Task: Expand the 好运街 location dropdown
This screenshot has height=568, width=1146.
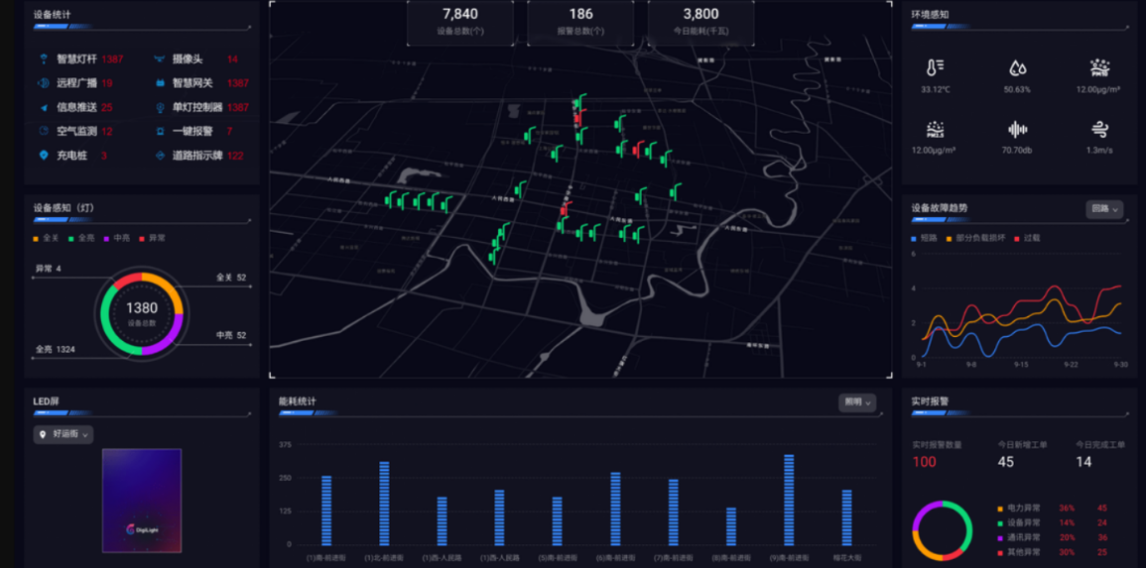Action: tap(64, 434)
